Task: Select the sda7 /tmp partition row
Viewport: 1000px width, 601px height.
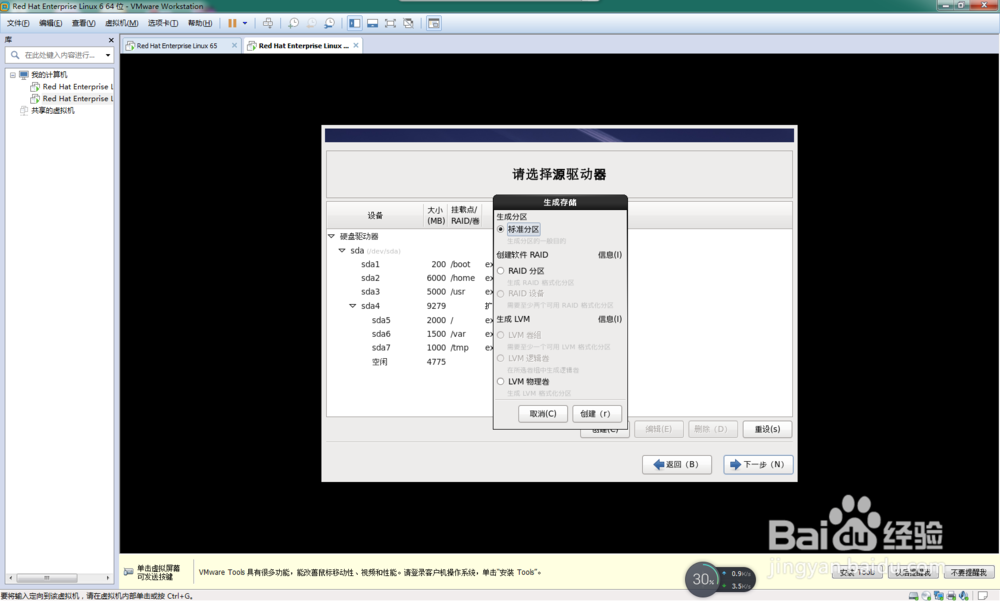Action: click(x=411, y=348)
